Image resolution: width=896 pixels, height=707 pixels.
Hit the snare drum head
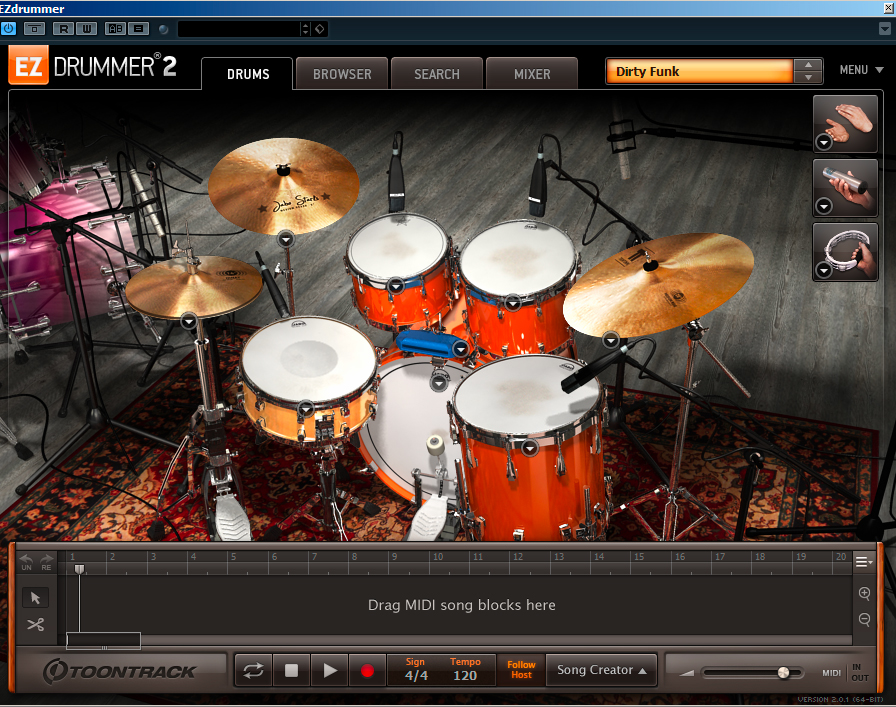click(x=308, y=359)
